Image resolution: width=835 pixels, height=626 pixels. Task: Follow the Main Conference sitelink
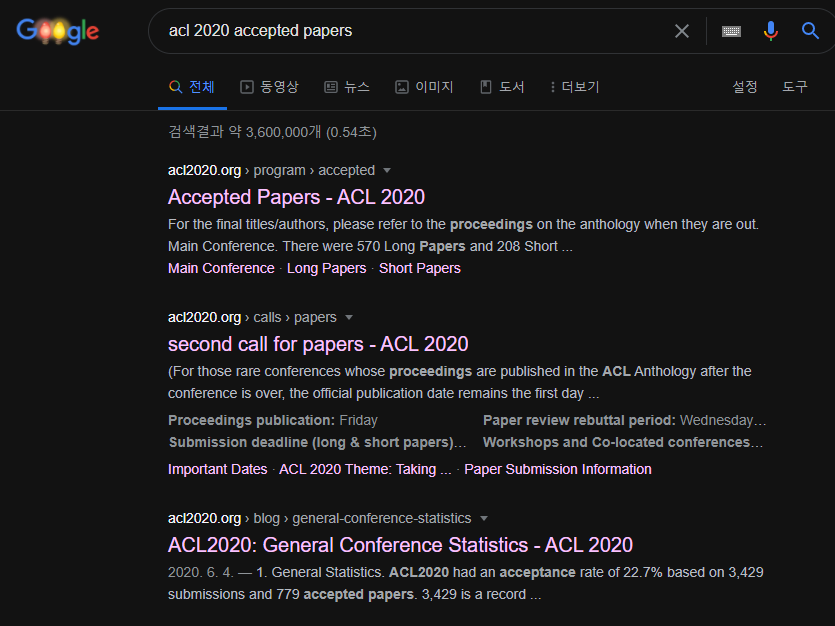click(x=221, y=268)
